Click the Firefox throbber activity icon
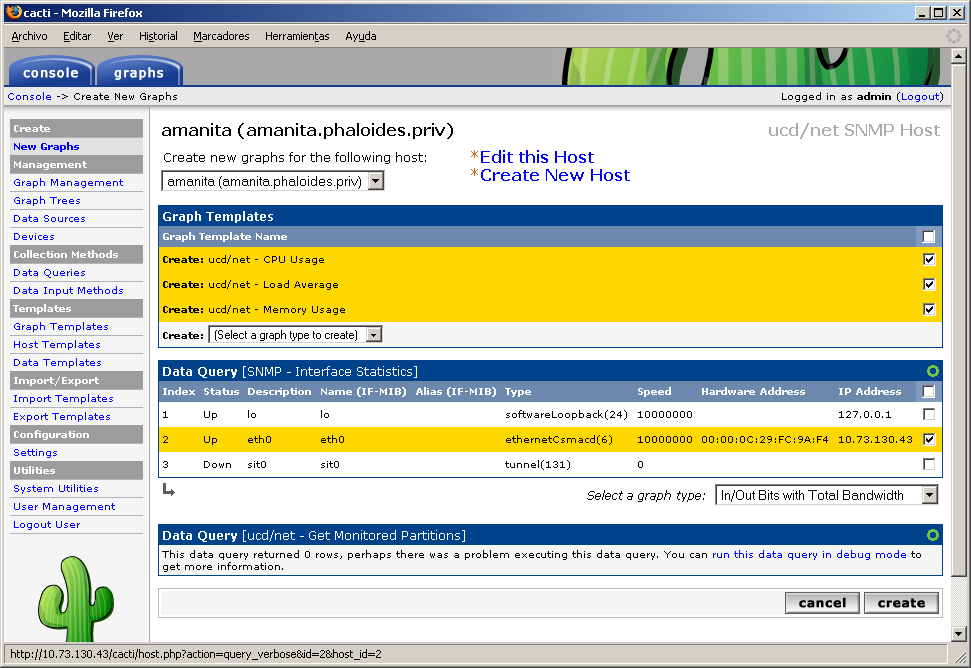The width and height of the screenshot is (971, 668). point(954,36)
